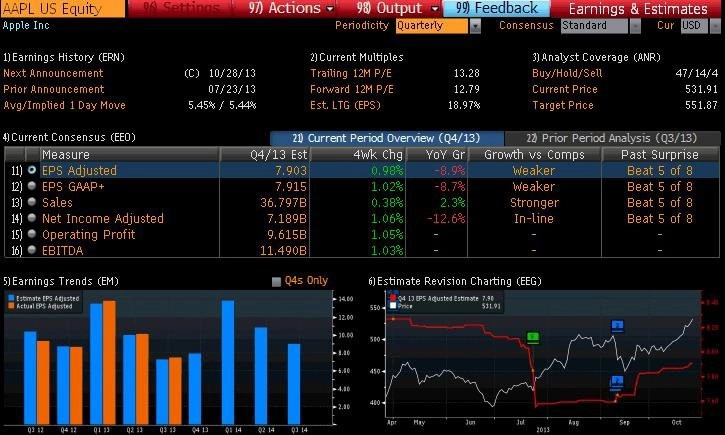725x435 pixels.
Task: Select the Sales radio button
Action: 32,202
